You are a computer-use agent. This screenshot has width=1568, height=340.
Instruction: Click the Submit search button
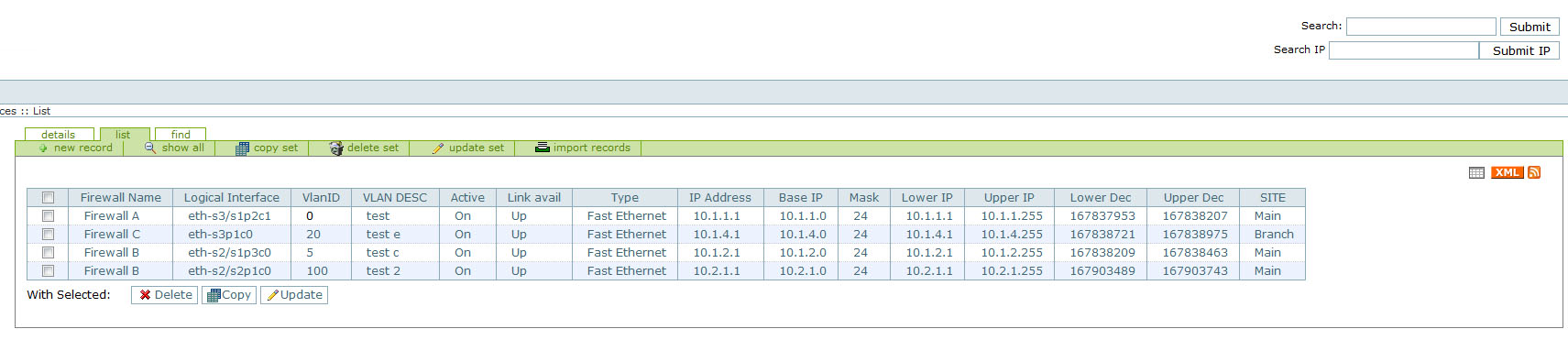(1530, 27)
